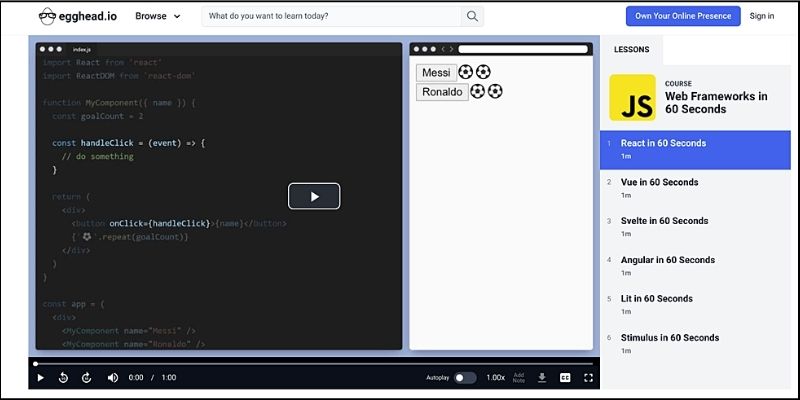Select the LESSONS tab
The height and width of the screenshot is (400, 800).
point(631,49)
